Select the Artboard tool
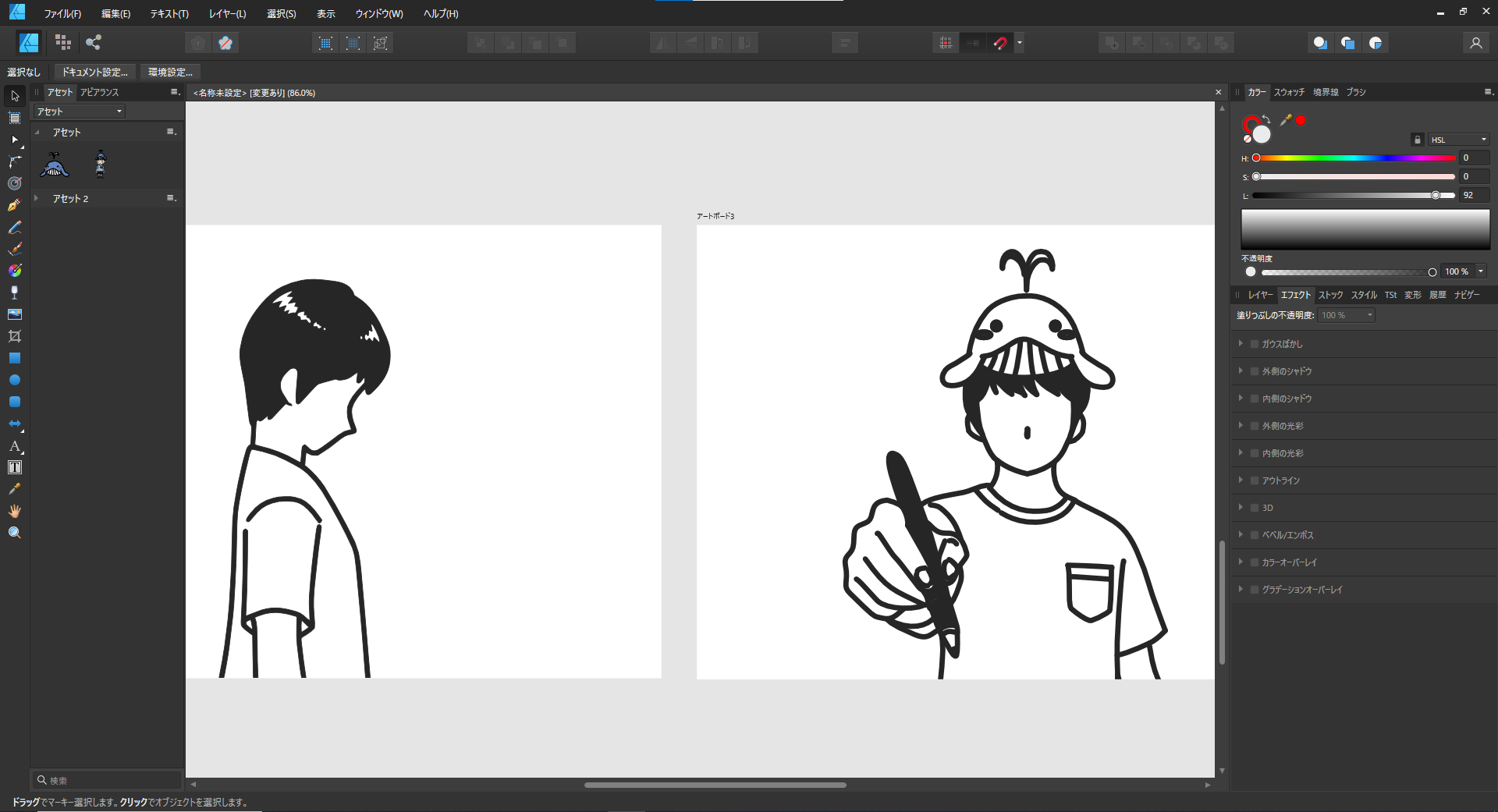This screenshot has width=1498, height=812. pyautogui.click(x=14, y=118)
